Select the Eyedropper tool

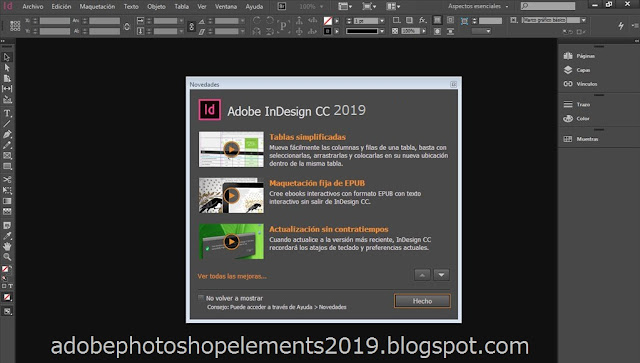[x=7, y=236]
